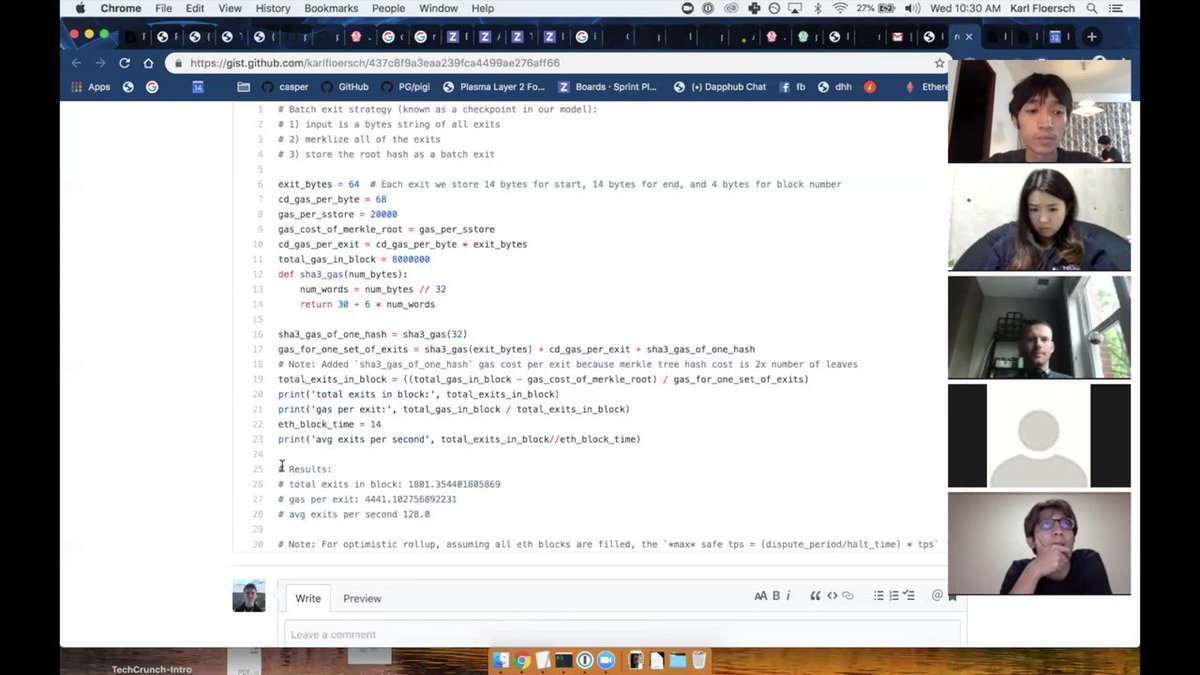Open the dhh bookmark
1200x675 pixels.
835,87
